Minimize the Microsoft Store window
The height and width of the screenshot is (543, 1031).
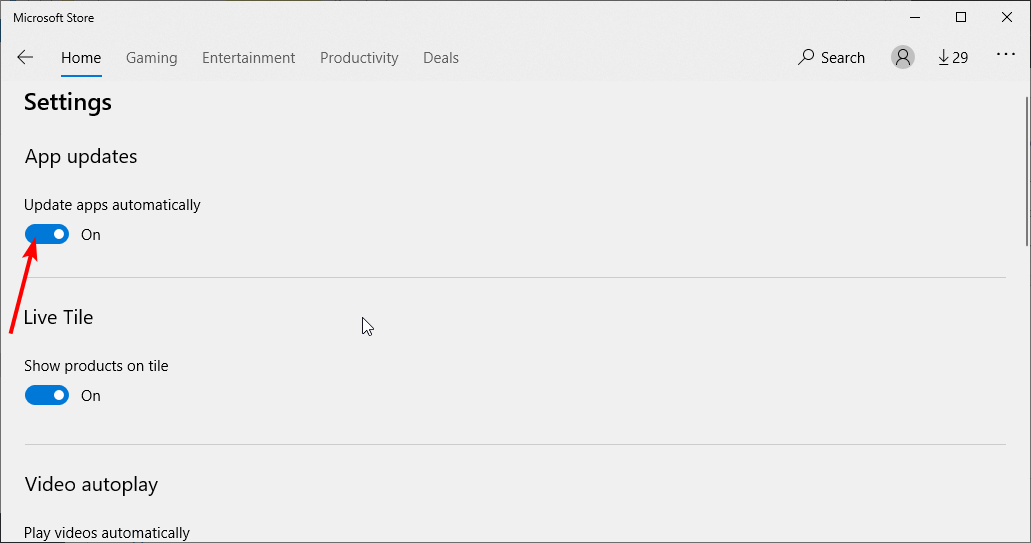(x=915, y=18)
